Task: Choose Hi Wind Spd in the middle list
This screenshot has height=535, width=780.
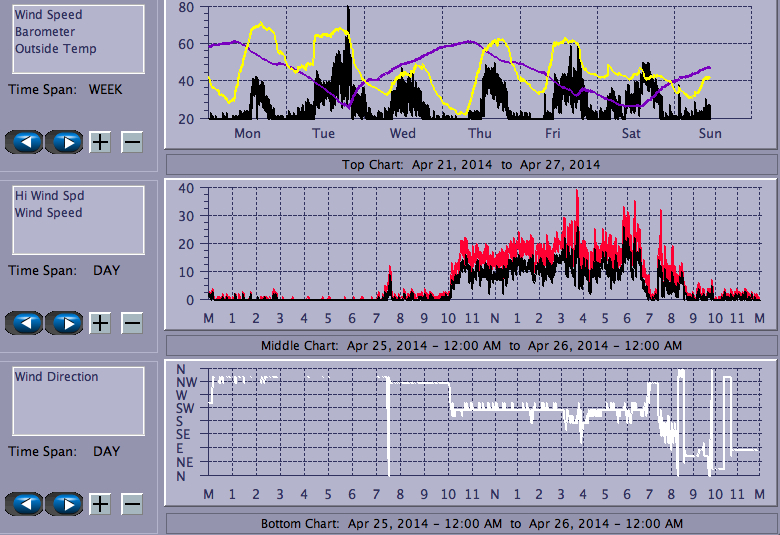Action: click(44, 196)
